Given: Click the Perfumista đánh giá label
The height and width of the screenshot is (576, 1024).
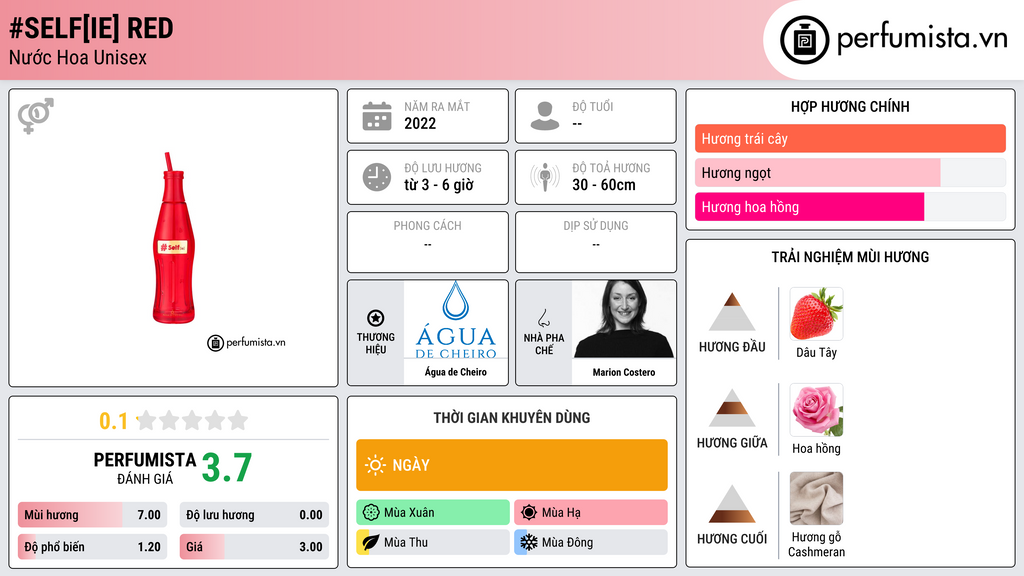Looking at the screenshot, I should pyautogui.click(x=145, y=468).
